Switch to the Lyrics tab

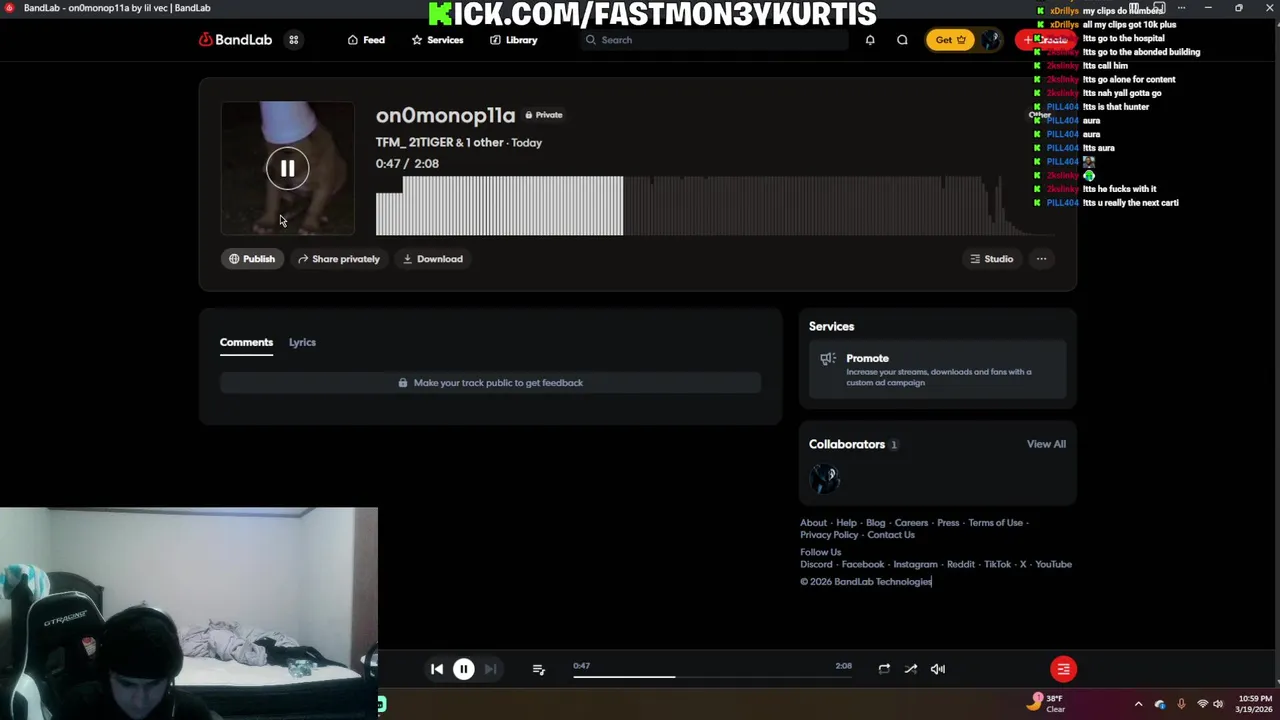(x=302, y=342)
